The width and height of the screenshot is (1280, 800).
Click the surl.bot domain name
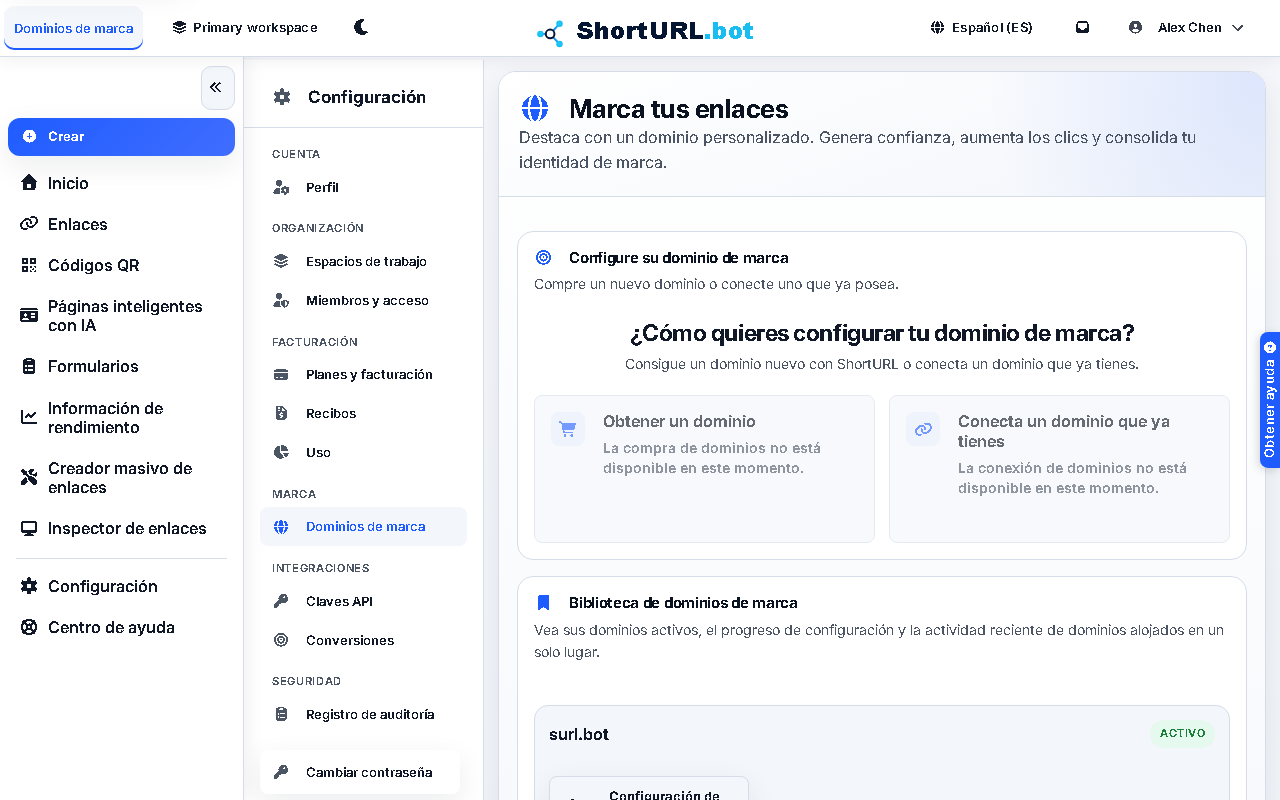click(579, 734)
